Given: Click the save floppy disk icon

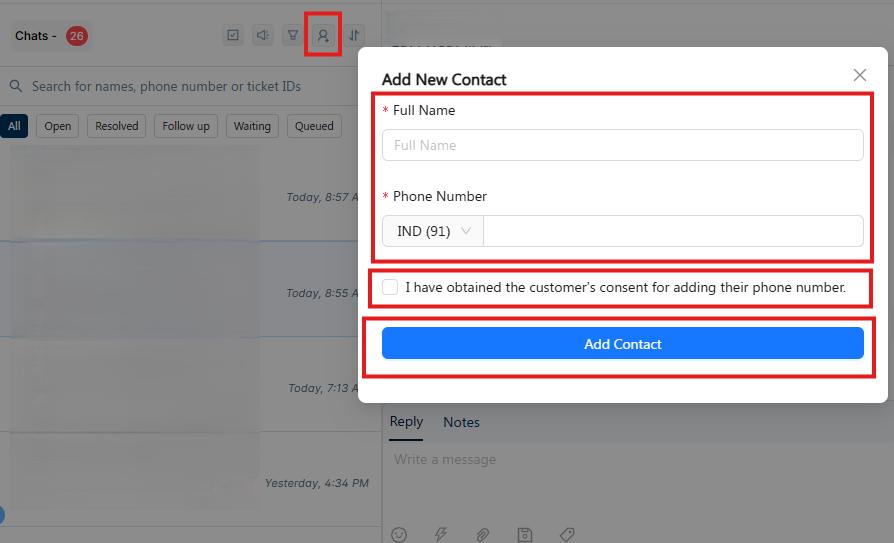Looking at the screenshot, I should coord(524,535).
